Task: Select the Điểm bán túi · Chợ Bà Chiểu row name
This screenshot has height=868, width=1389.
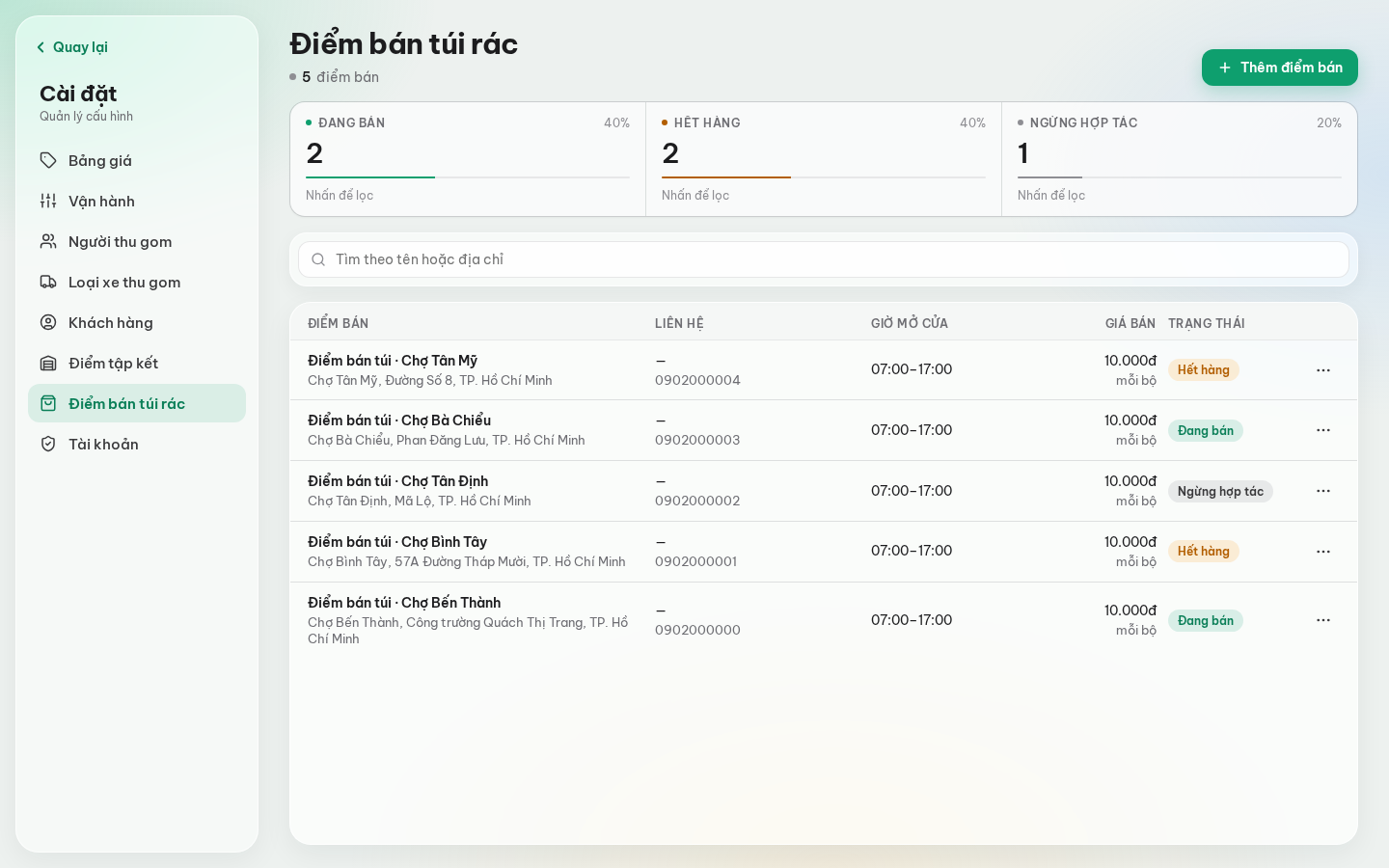Action: tap(399, 420)
